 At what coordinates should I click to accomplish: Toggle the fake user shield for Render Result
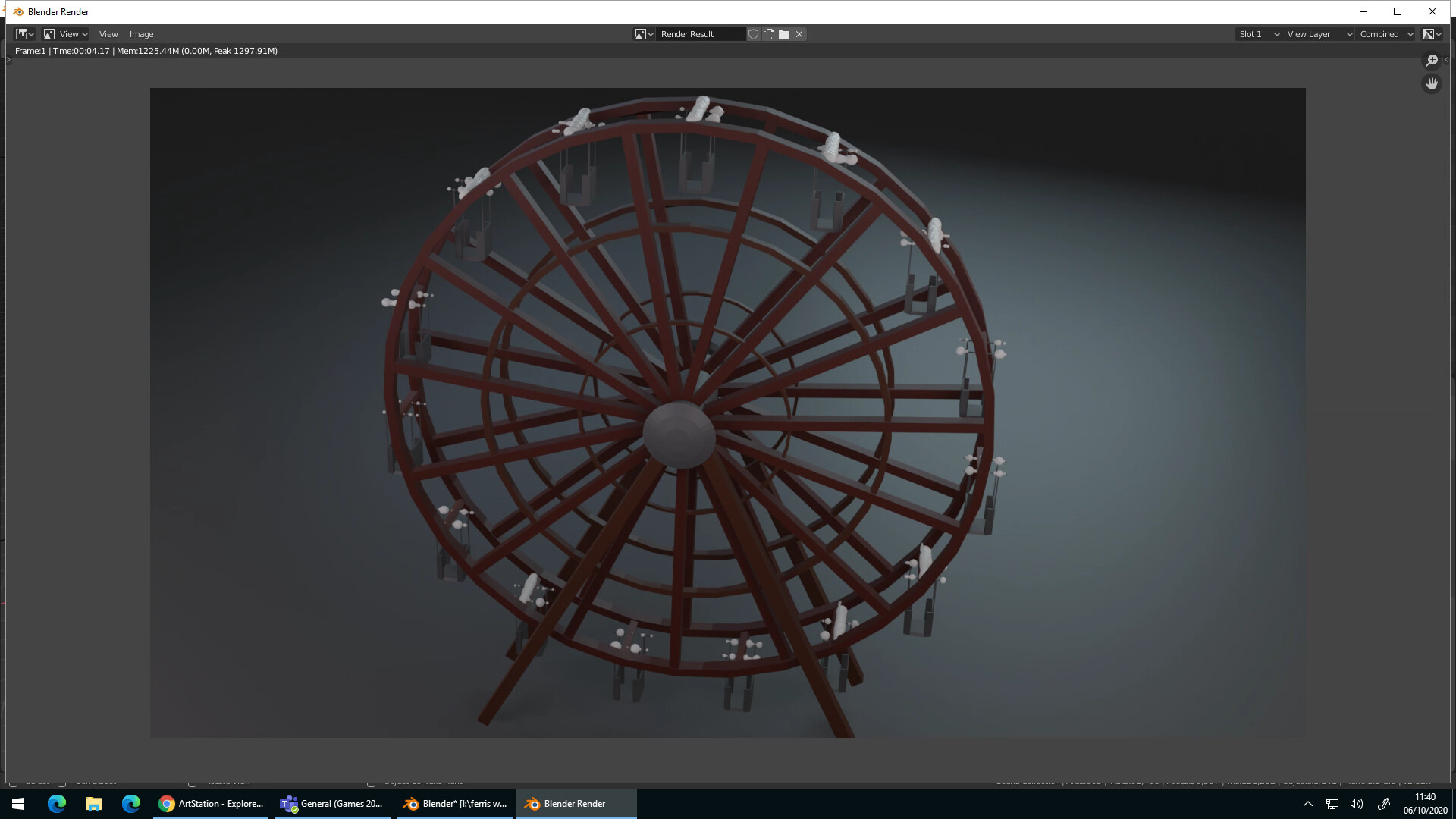753,34
